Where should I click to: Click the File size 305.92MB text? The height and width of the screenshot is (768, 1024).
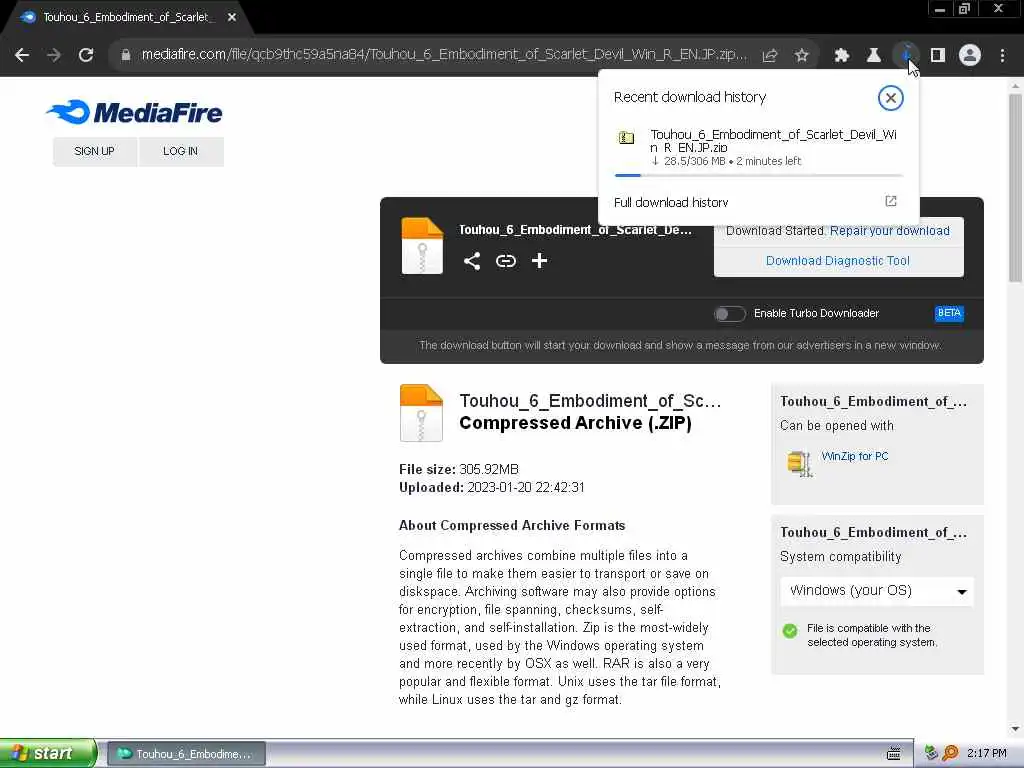pos(459,470)
